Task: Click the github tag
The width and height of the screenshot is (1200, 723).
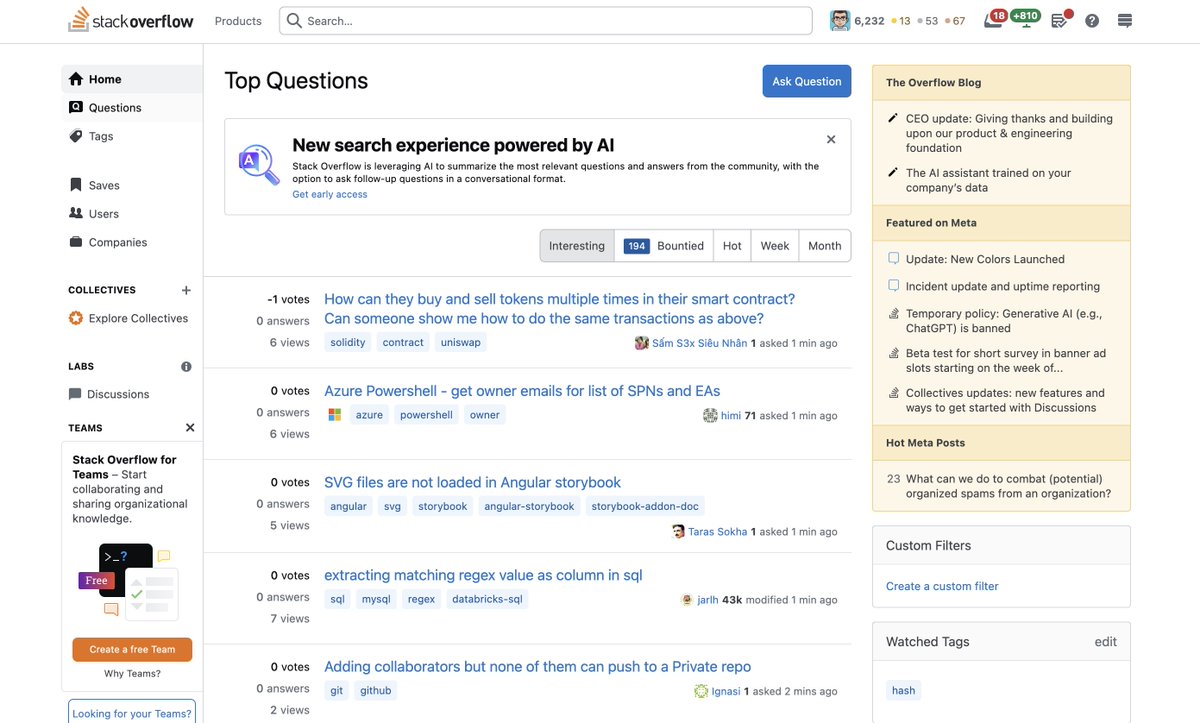Action: [x=376, y=690]
